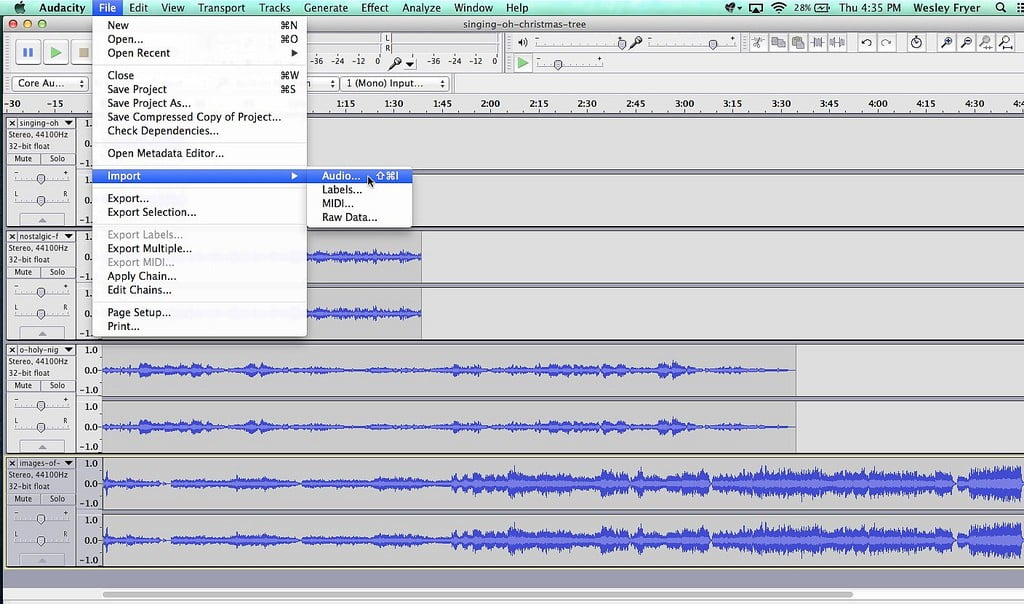
Task: Open the nostalgic-f track name dropdown
Action: (x=68, y=236)
